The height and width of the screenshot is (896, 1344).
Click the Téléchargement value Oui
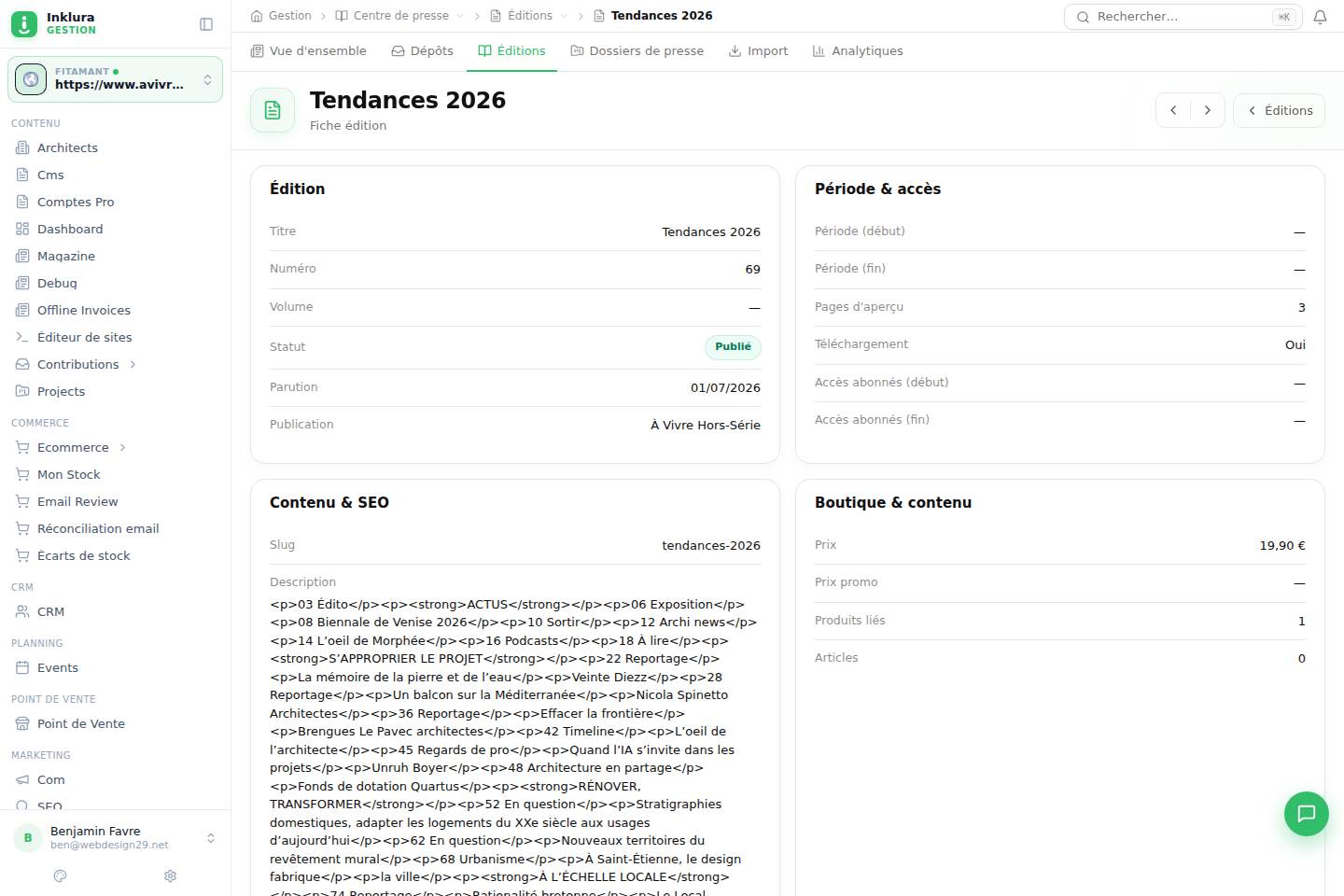click(1295, 345)
